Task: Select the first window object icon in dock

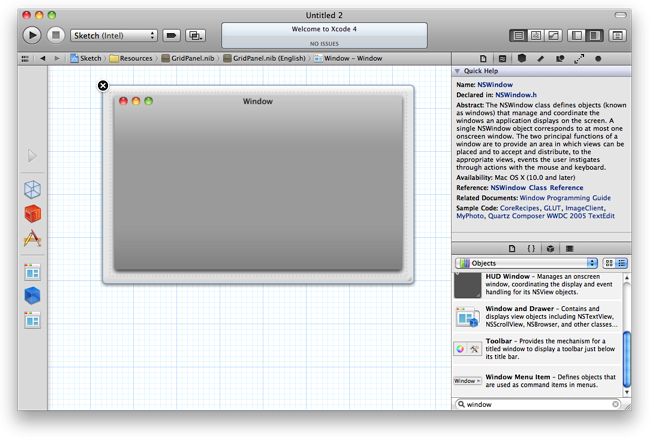Action: 32,272
